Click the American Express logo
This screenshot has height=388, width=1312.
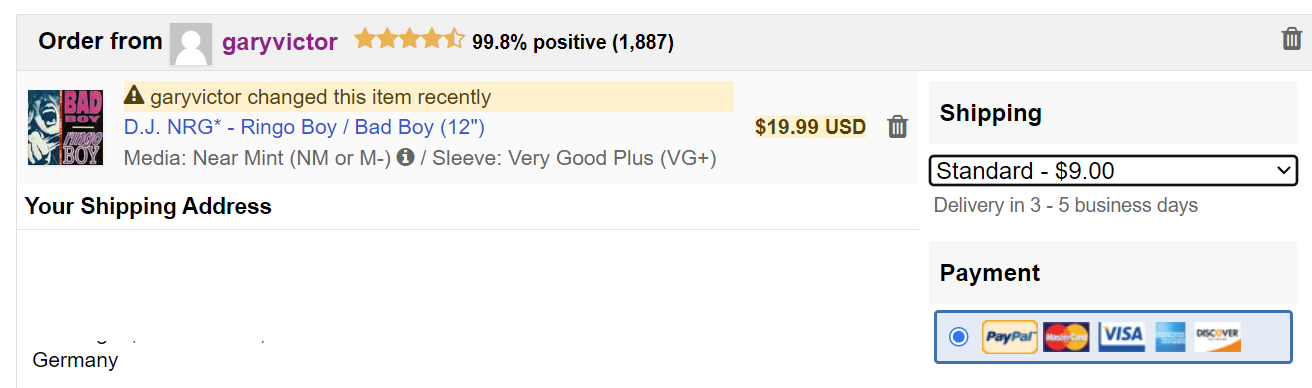pyautogui.click(x=1169, y=337)
